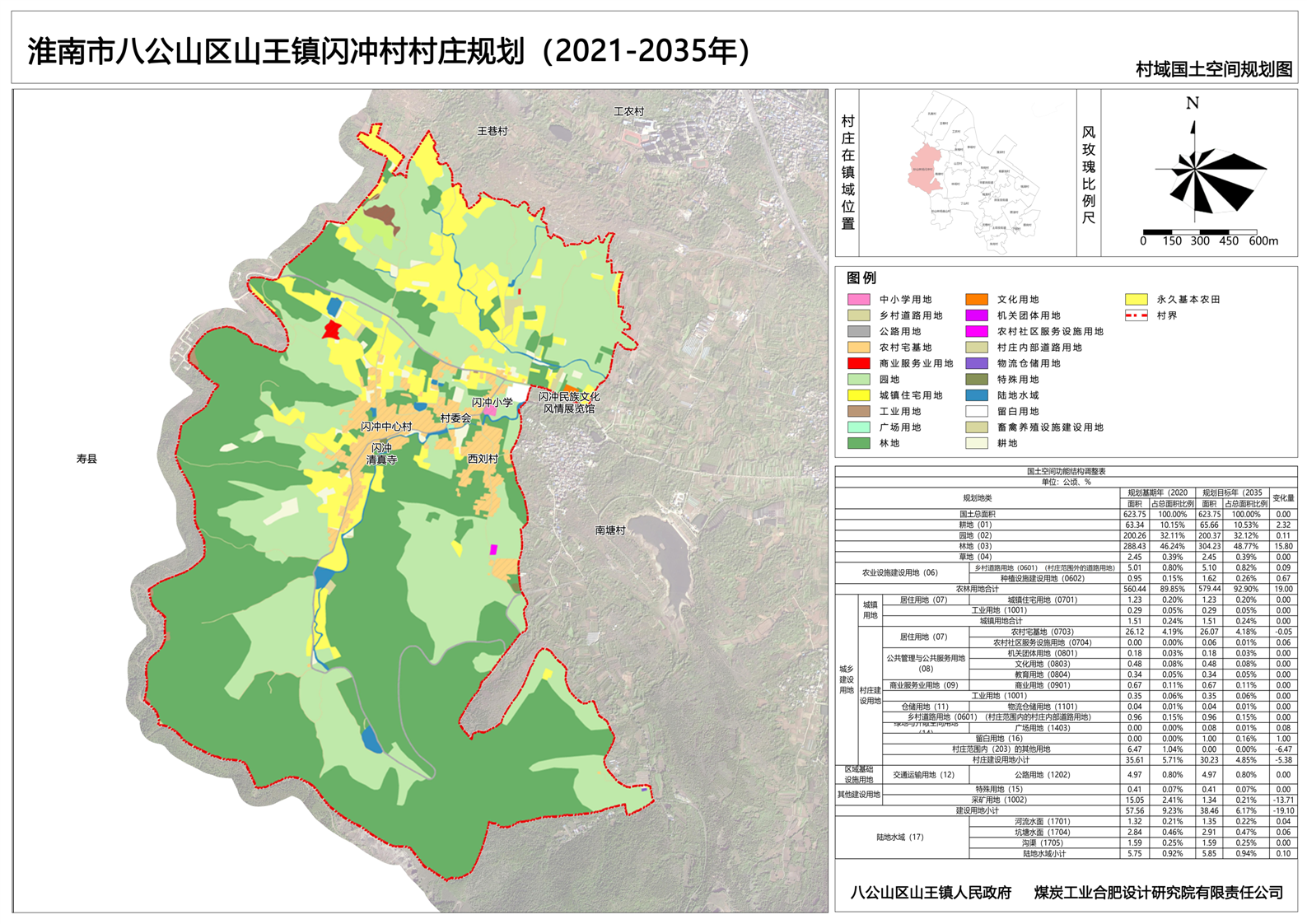Click the 村委会 label on the map

coord(455,418)
